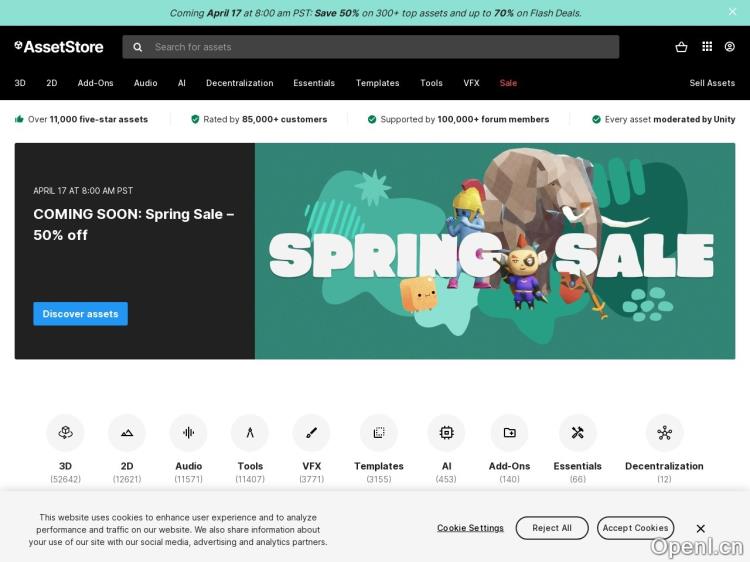Click the Discover assets button
This screenshot has width=750, height=562.
pos(80,314)
